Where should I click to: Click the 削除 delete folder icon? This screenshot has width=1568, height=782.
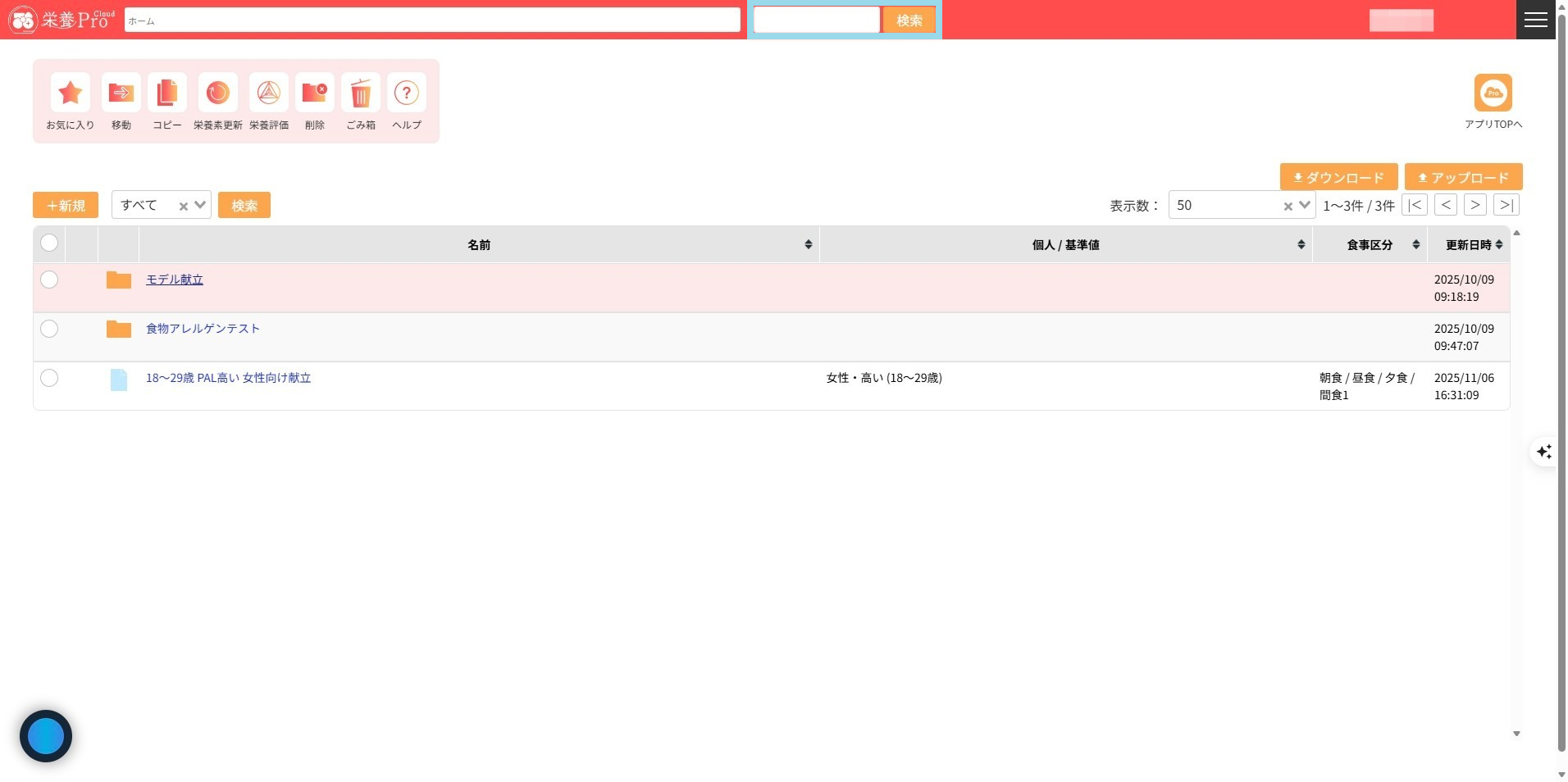[315, 93]
